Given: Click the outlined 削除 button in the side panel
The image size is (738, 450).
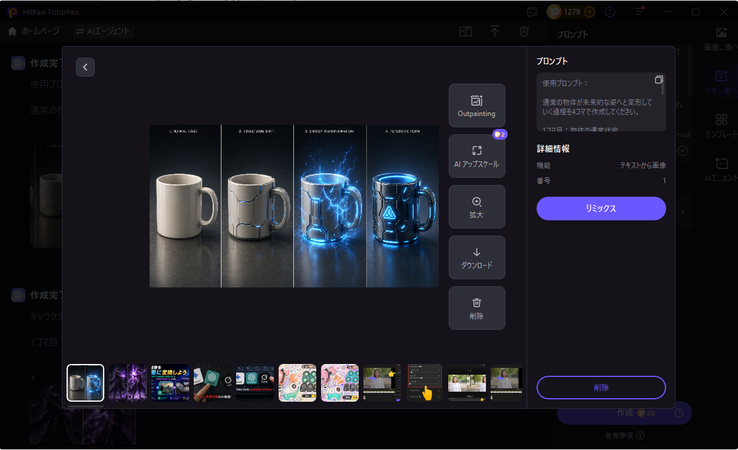Looking at the screenshot, I should coord(601,387).
